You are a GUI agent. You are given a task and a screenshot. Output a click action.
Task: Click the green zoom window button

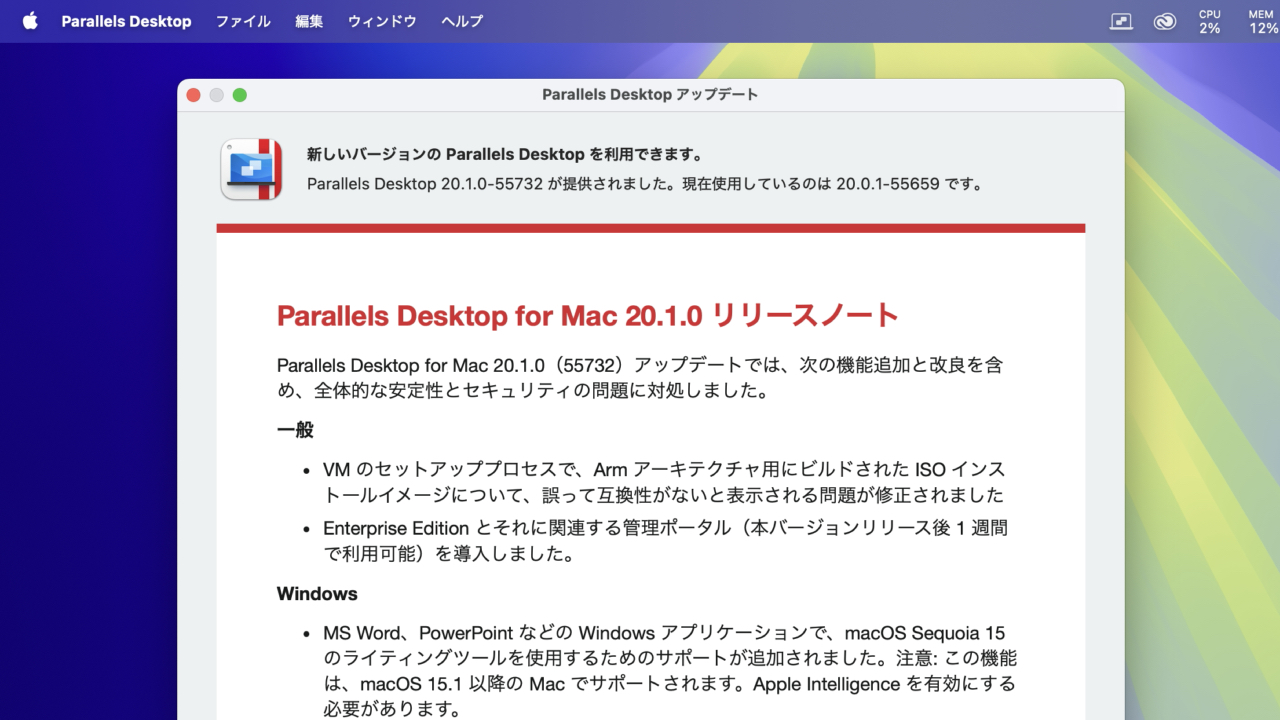[239, 95]
